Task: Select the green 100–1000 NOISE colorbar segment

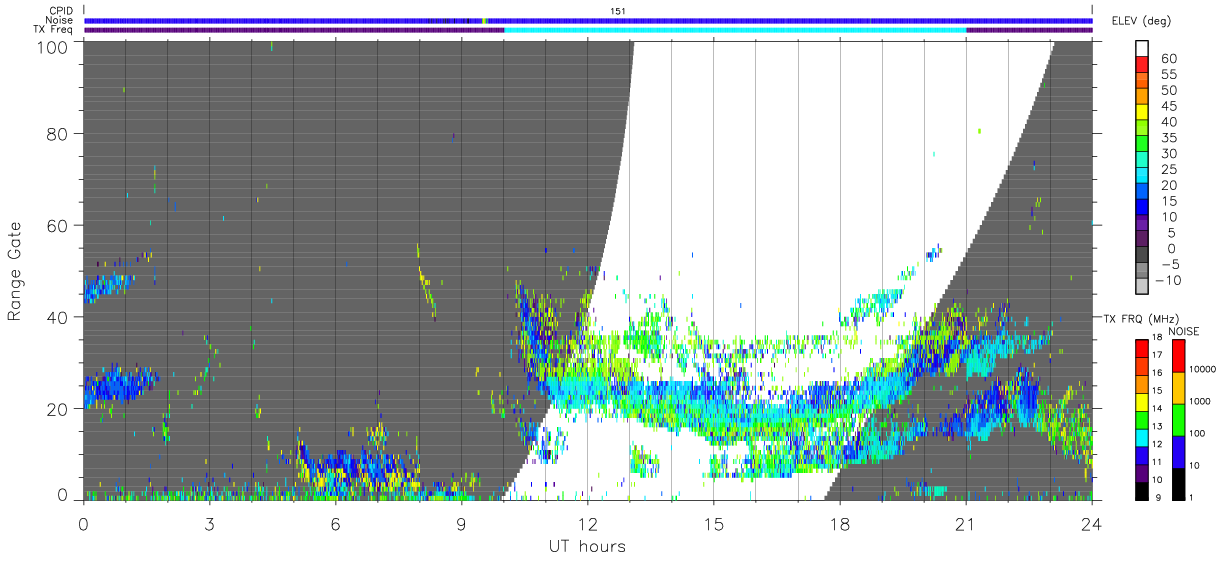Action: [1177, 419]
